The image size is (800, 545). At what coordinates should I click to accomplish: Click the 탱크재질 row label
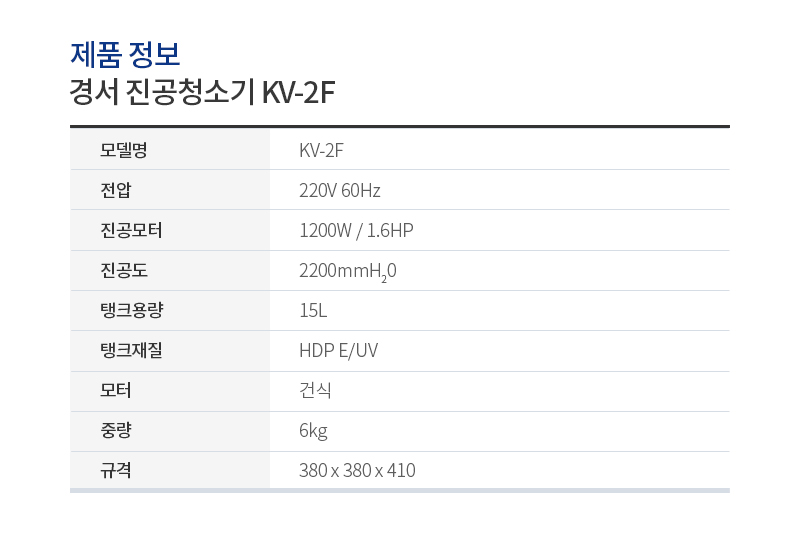coord(131,350)
